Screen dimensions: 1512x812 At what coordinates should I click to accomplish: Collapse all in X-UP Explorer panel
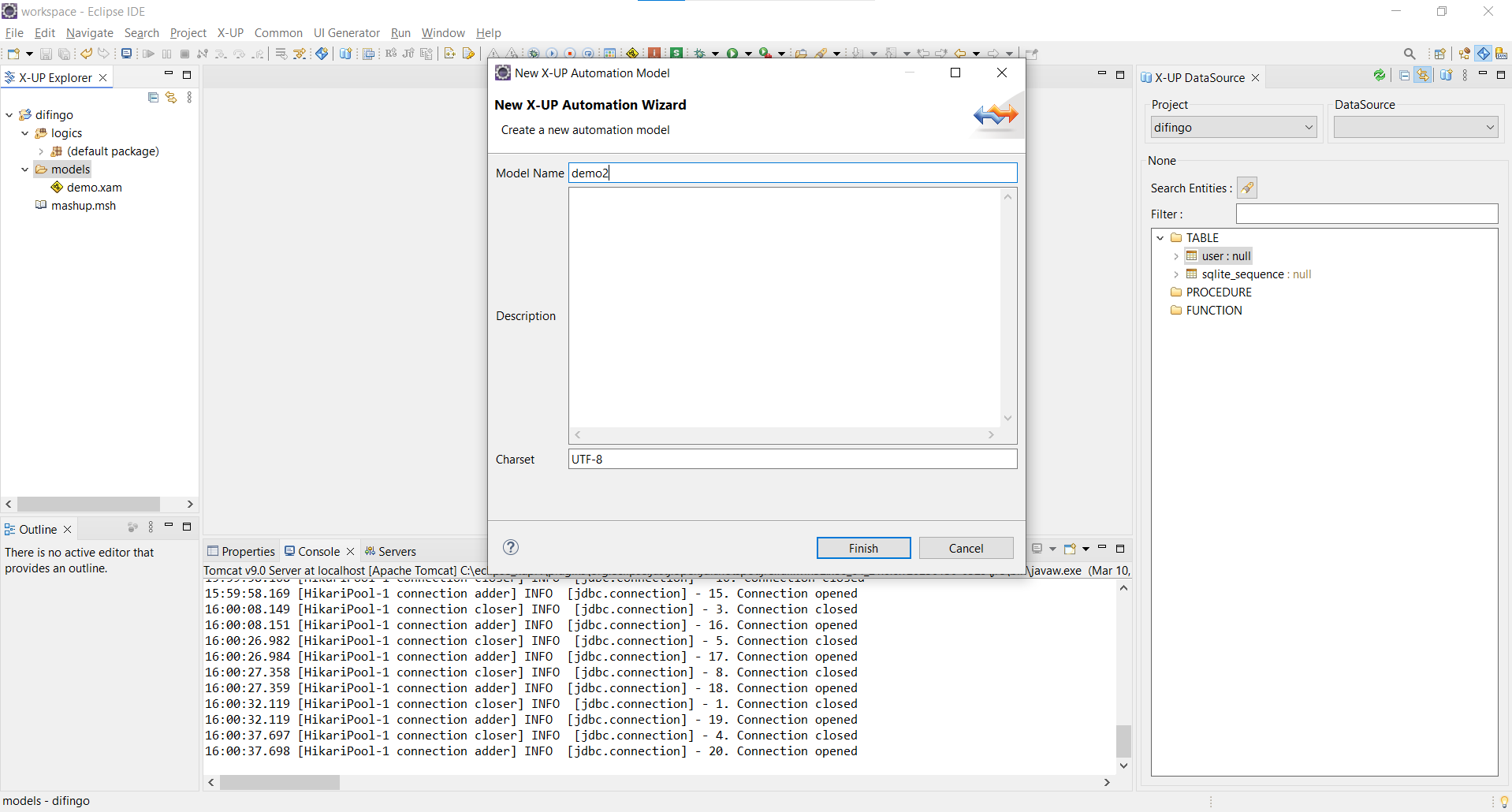click(153, 97)
